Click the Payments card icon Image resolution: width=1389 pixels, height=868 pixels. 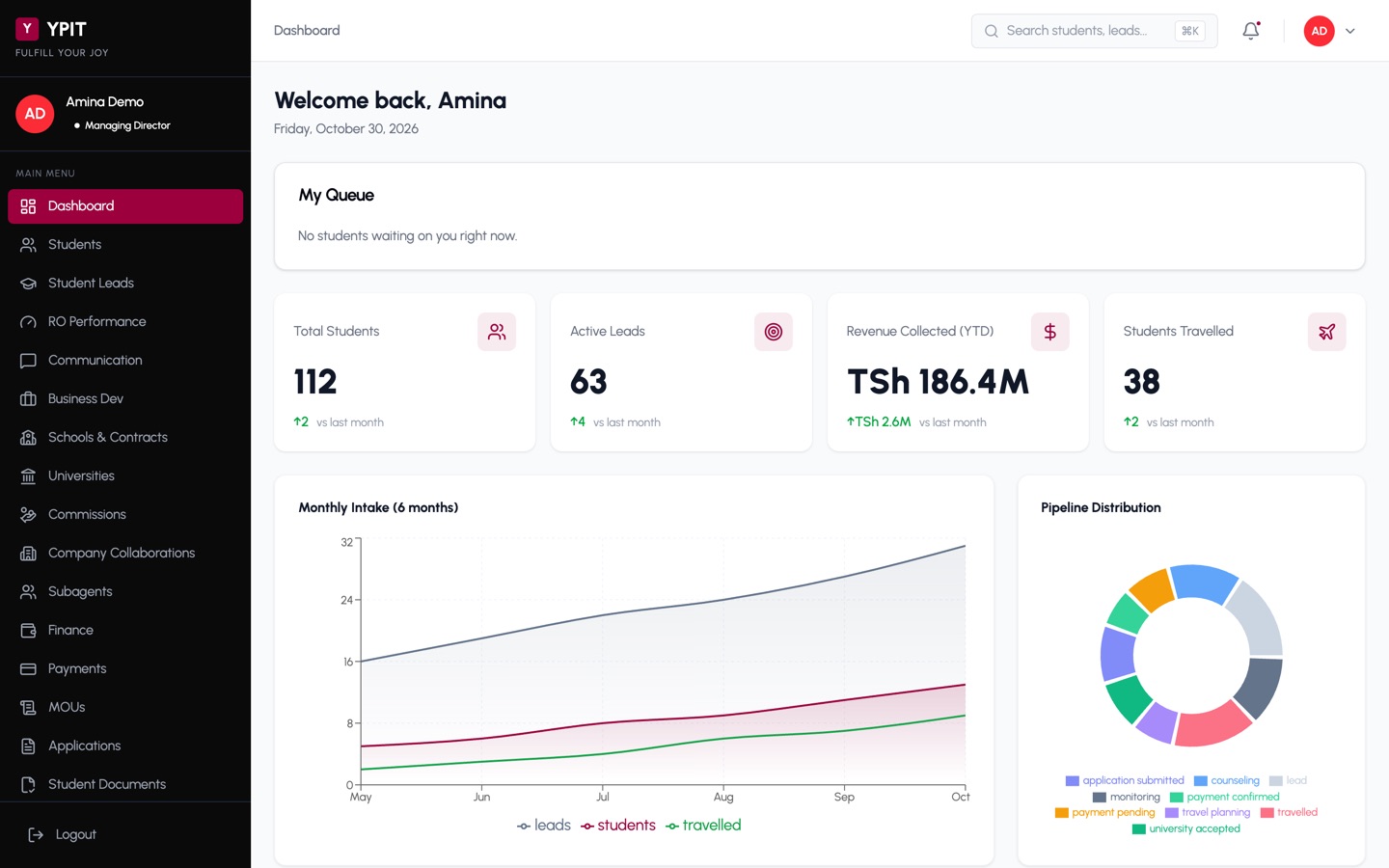pos(28,668)
